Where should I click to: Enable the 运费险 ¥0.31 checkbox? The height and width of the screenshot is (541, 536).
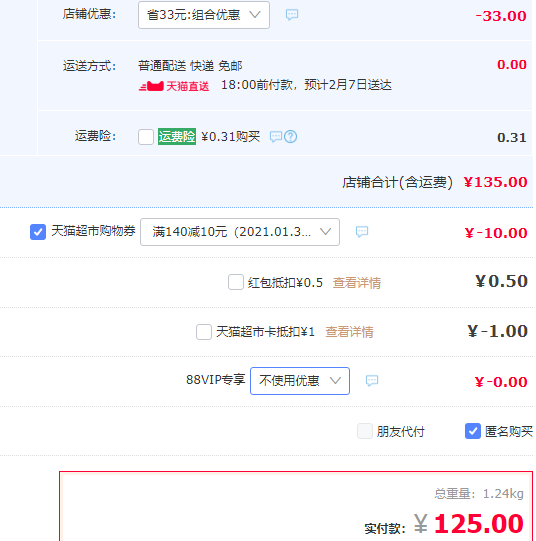pyautogui.click(x=146, y=137)
